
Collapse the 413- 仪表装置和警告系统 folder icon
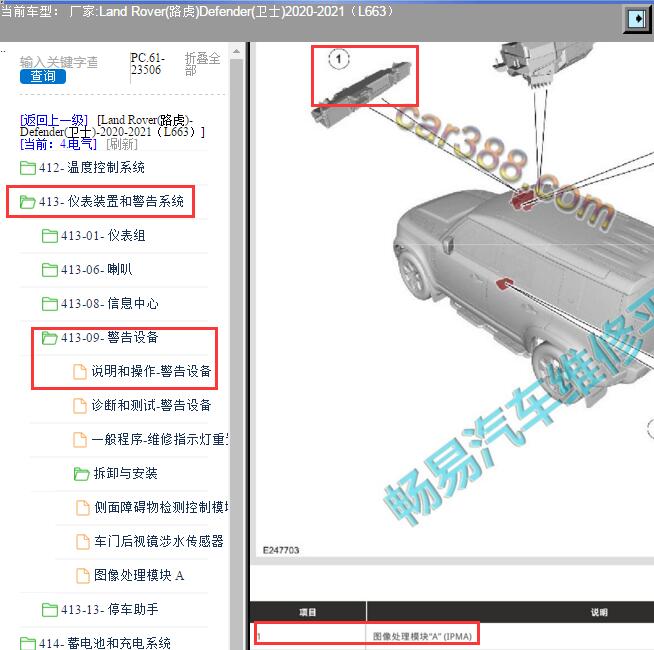(x=28, y=202)
